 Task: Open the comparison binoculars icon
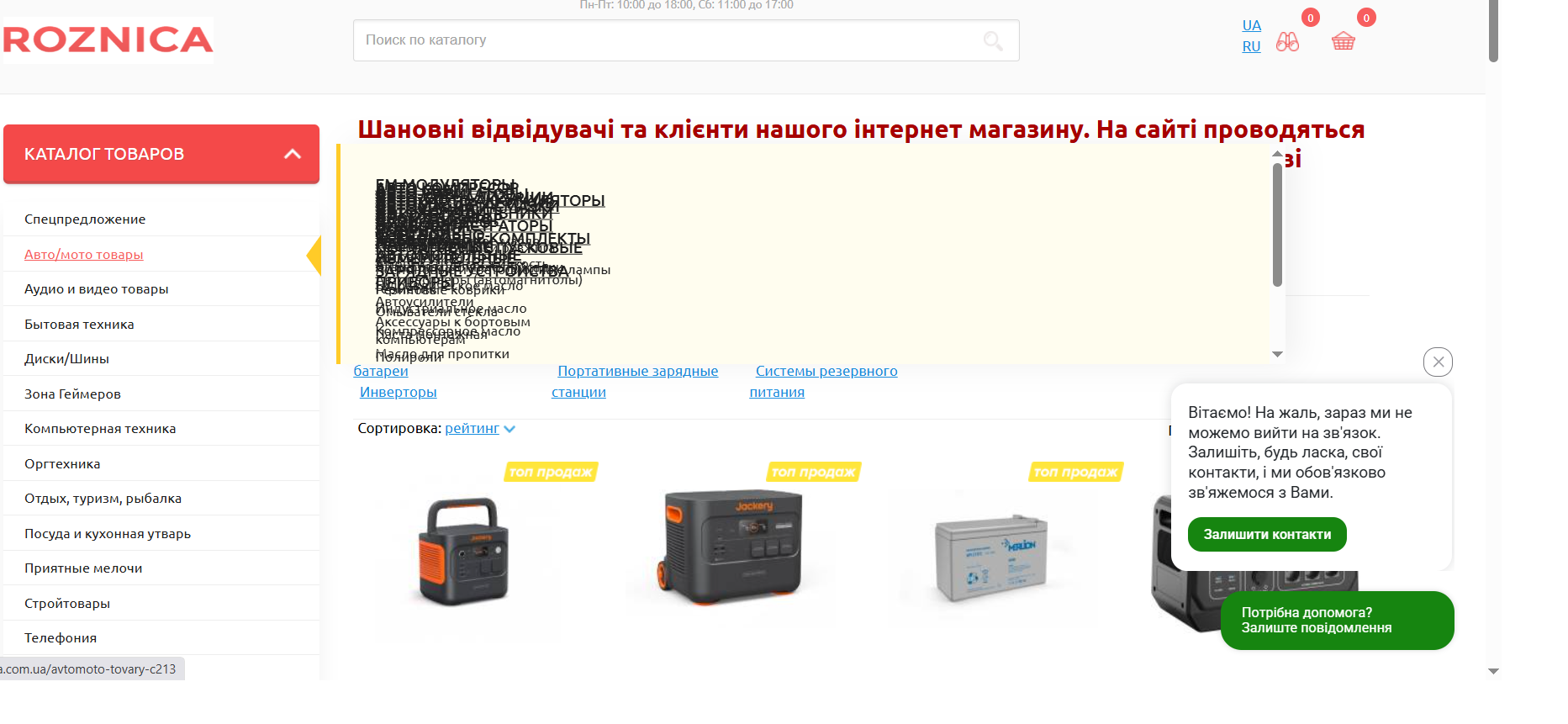click(1287, 41)
